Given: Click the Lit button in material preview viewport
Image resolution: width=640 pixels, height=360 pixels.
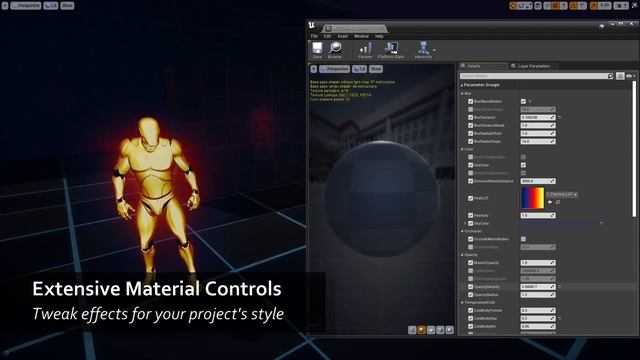Looking at the screenshot, I should click(360, 69).
